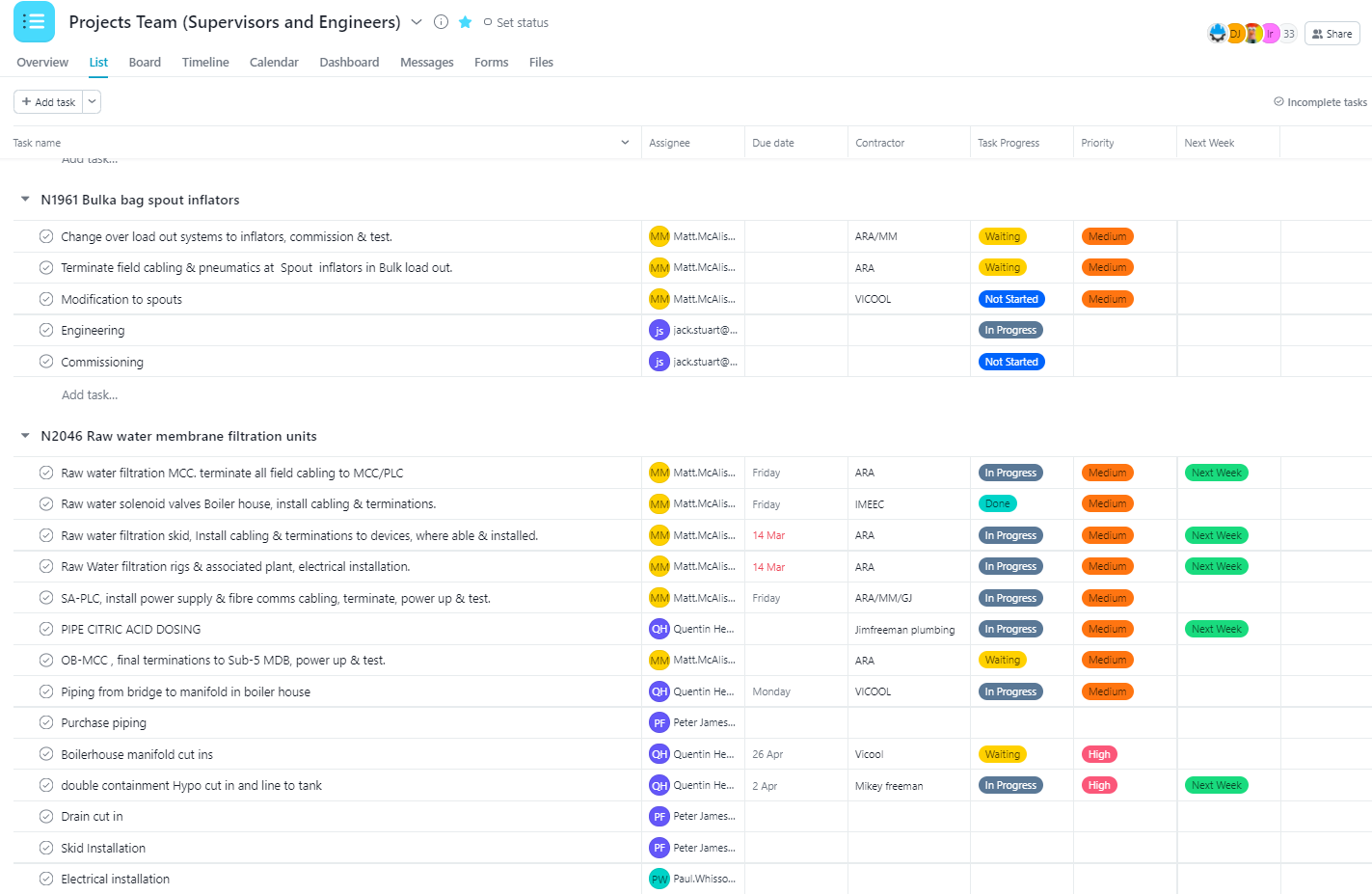
Task: Click jack.stuart's avatar on the Commissioning task
Action: (659, 361)
